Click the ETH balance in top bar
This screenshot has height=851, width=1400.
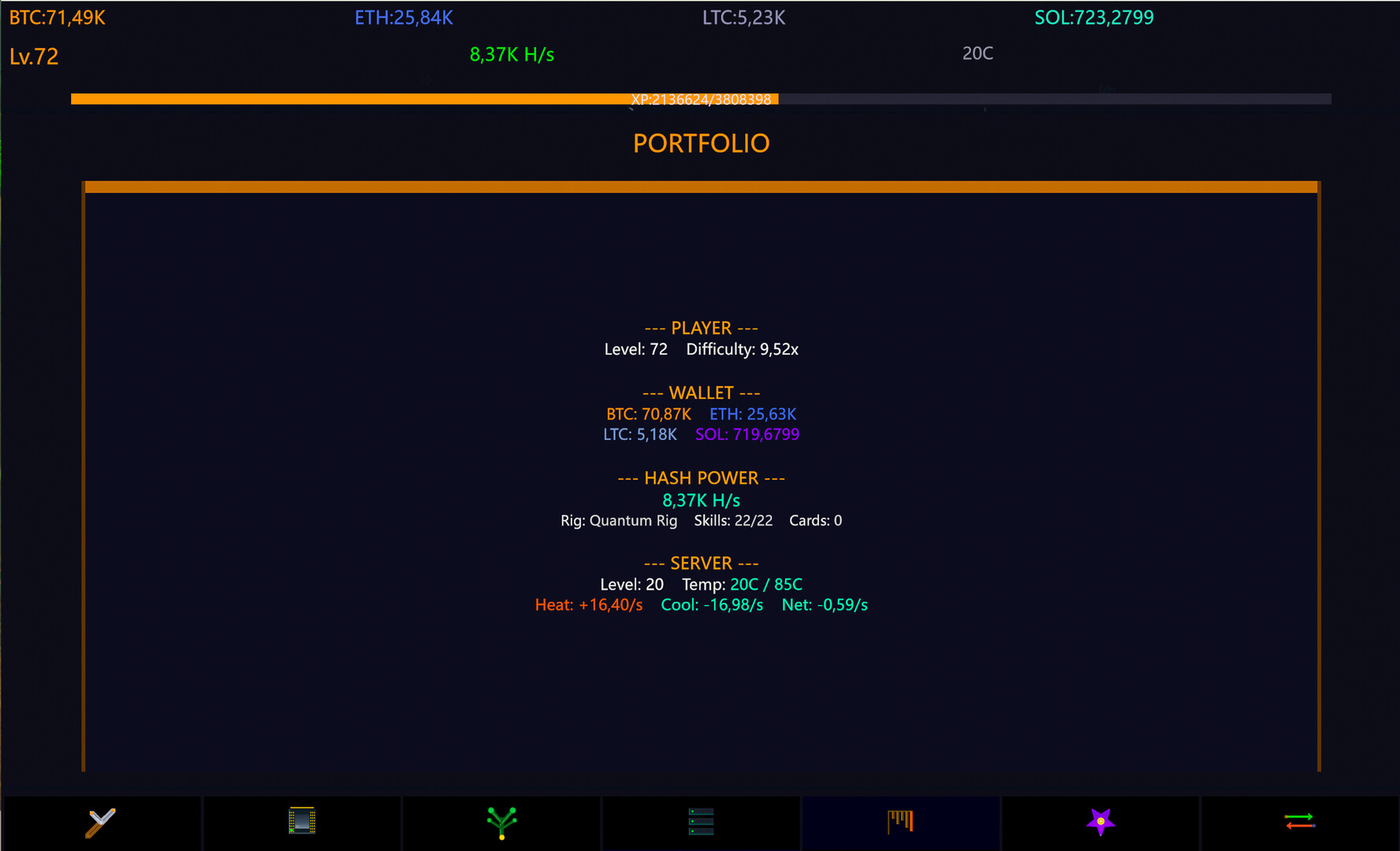click(404, 17)
